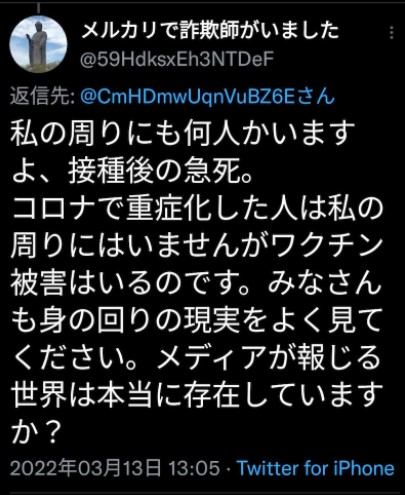The image size is (405, 495).
Task: Open display name メルカリで詐欺師がいました profile
Action: click(x=210, y=31)
